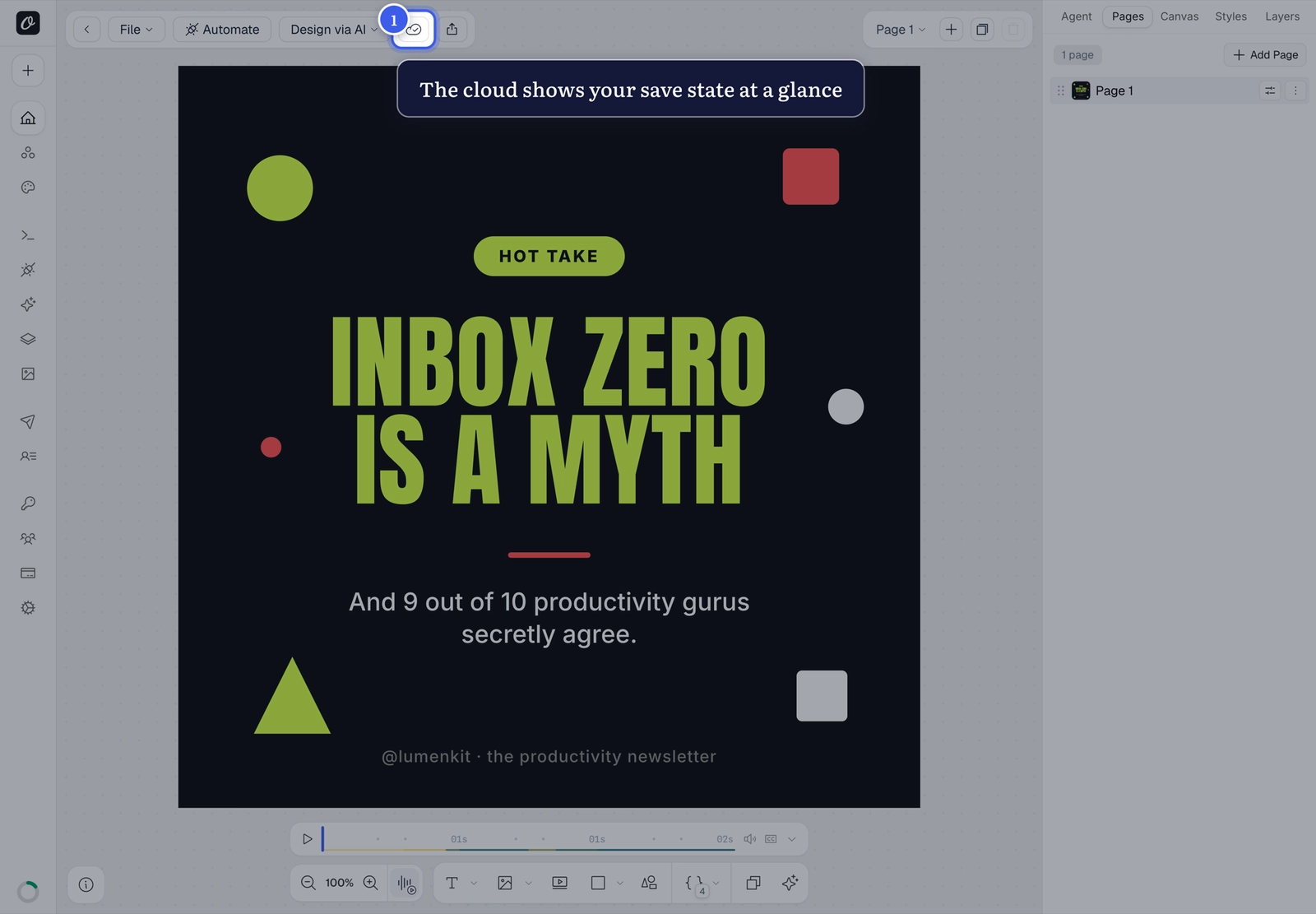The width and height of the screenshot is (1316, 914).
Task: Switch to the Layers tab
Action: tap(1282, 16)
